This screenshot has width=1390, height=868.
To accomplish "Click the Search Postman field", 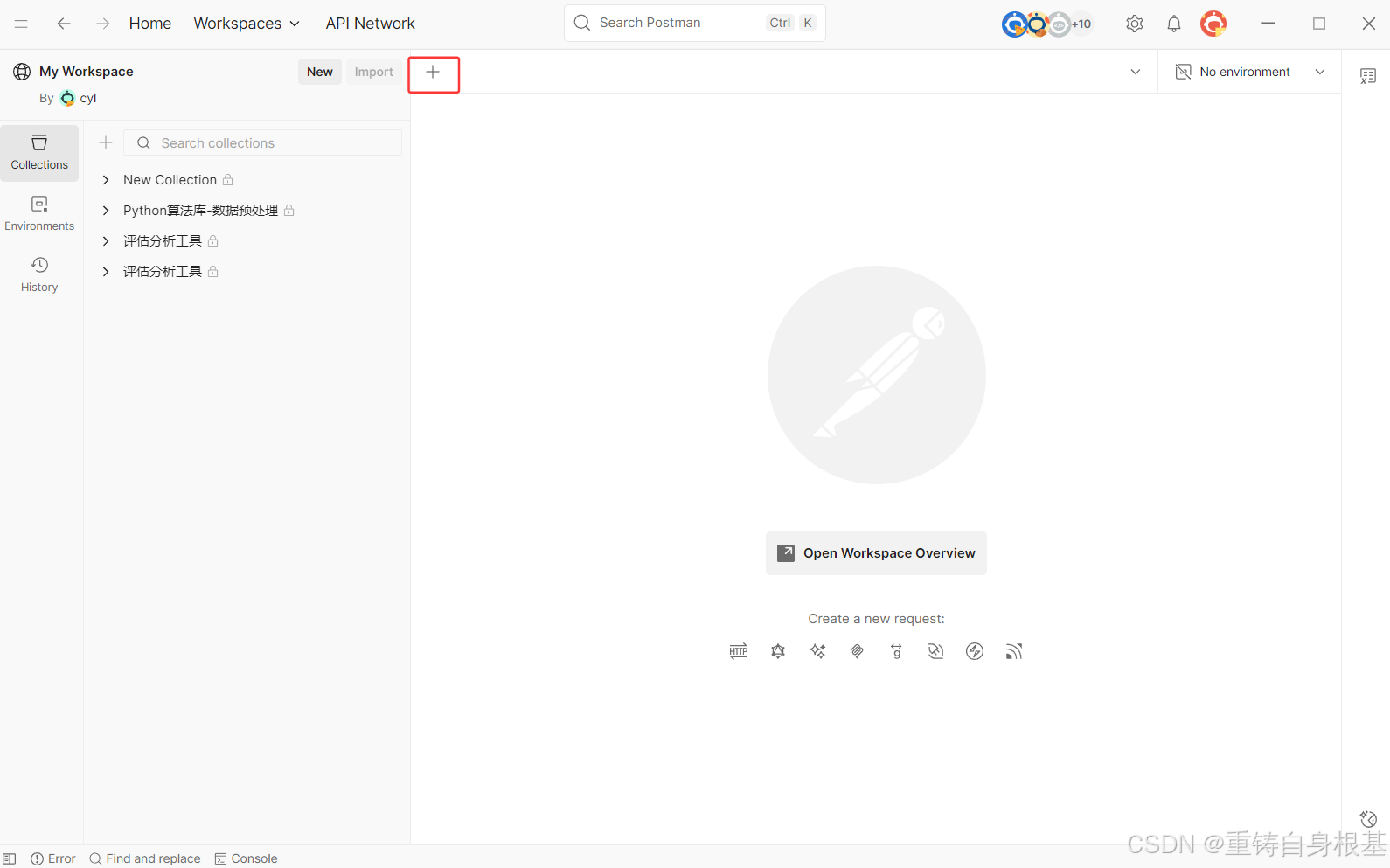I will click(694, 23).
